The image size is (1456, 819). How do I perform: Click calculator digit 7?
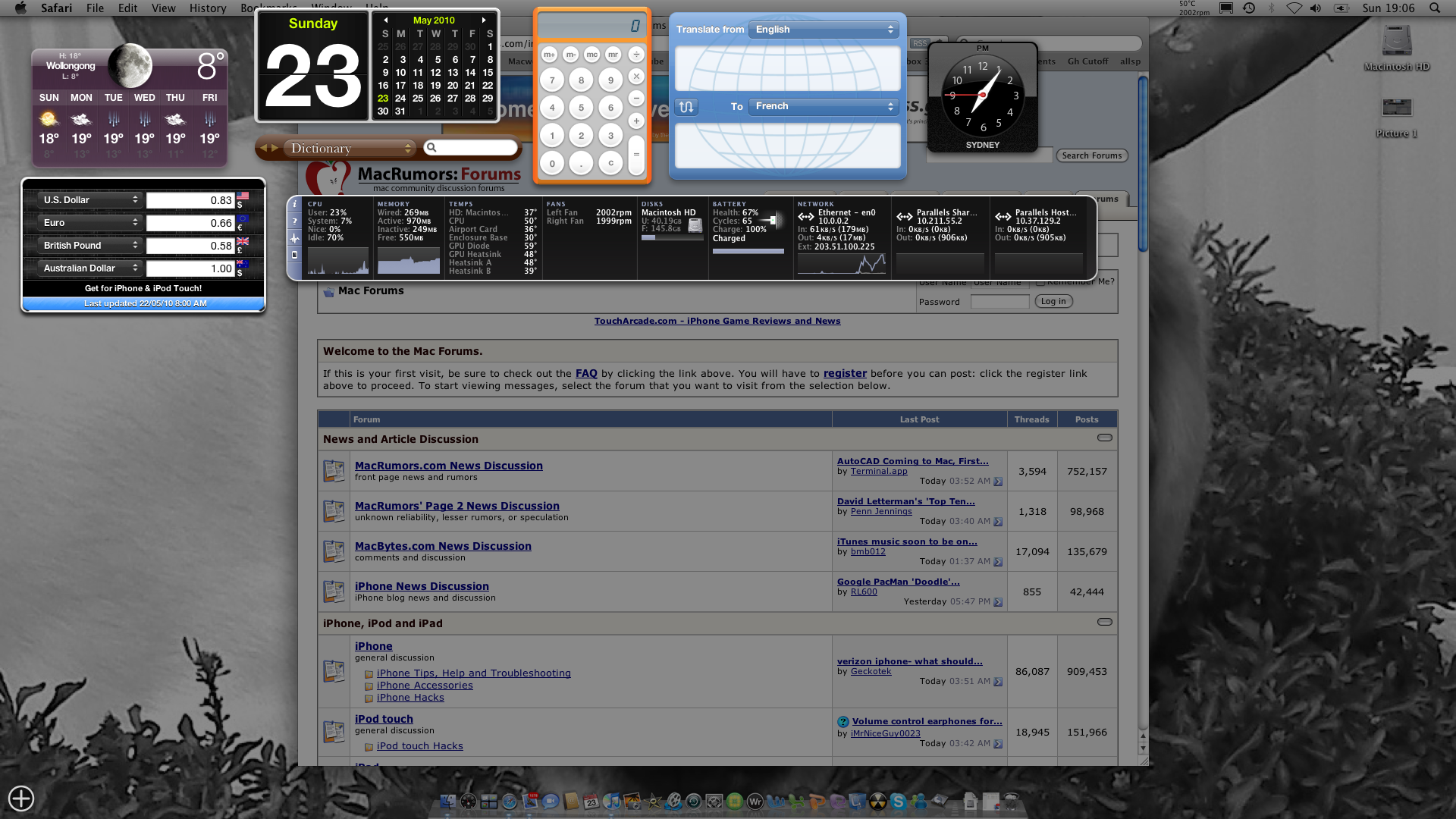[552, 80]
